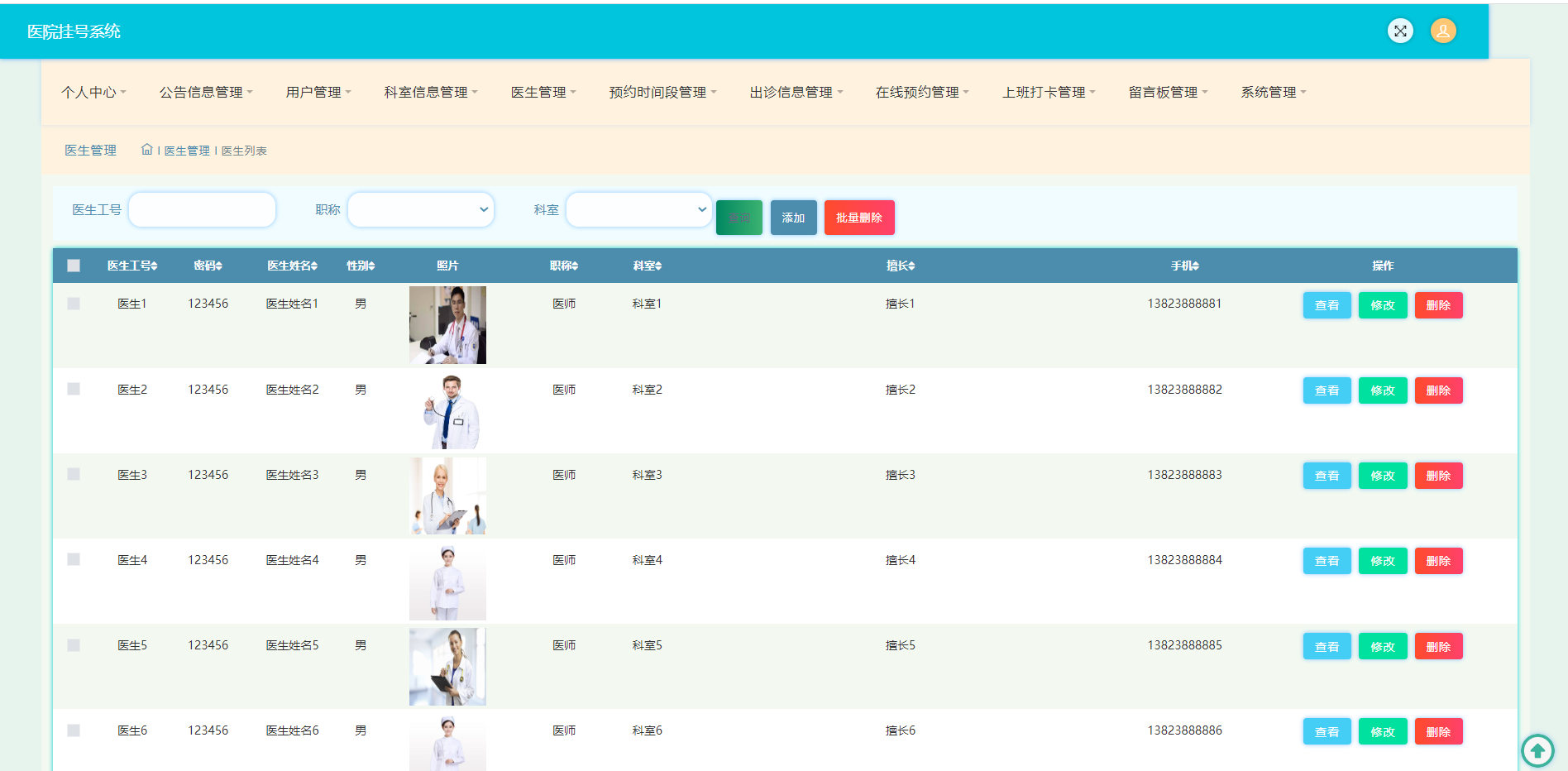Open the 系统管理 menu
This screenshot has height=771, width=1568.
[x=1273, y=92]
